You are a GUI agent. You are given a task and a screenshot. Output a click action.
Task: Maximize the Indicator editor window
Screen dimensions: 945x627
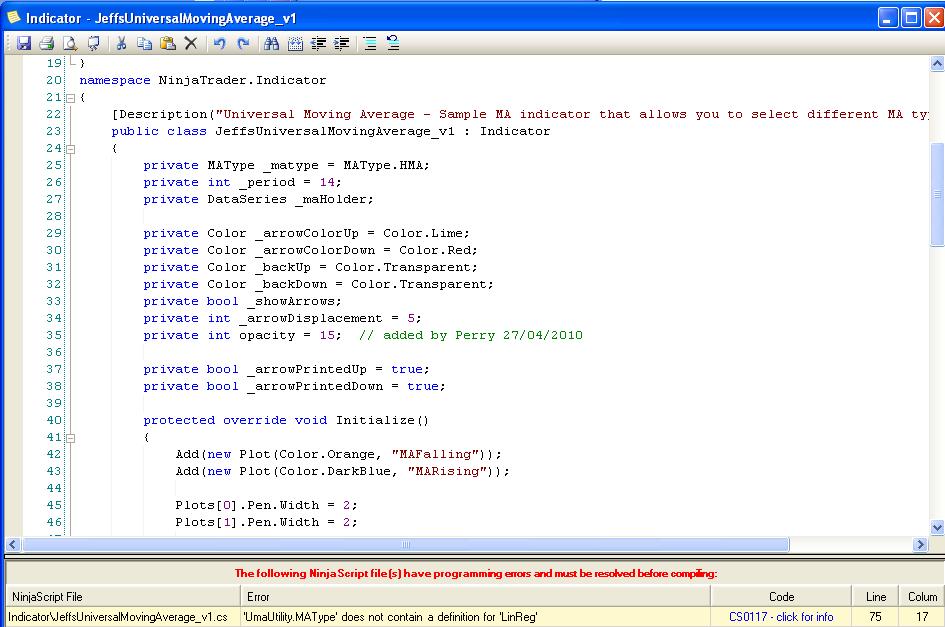(x=911, y=17)
